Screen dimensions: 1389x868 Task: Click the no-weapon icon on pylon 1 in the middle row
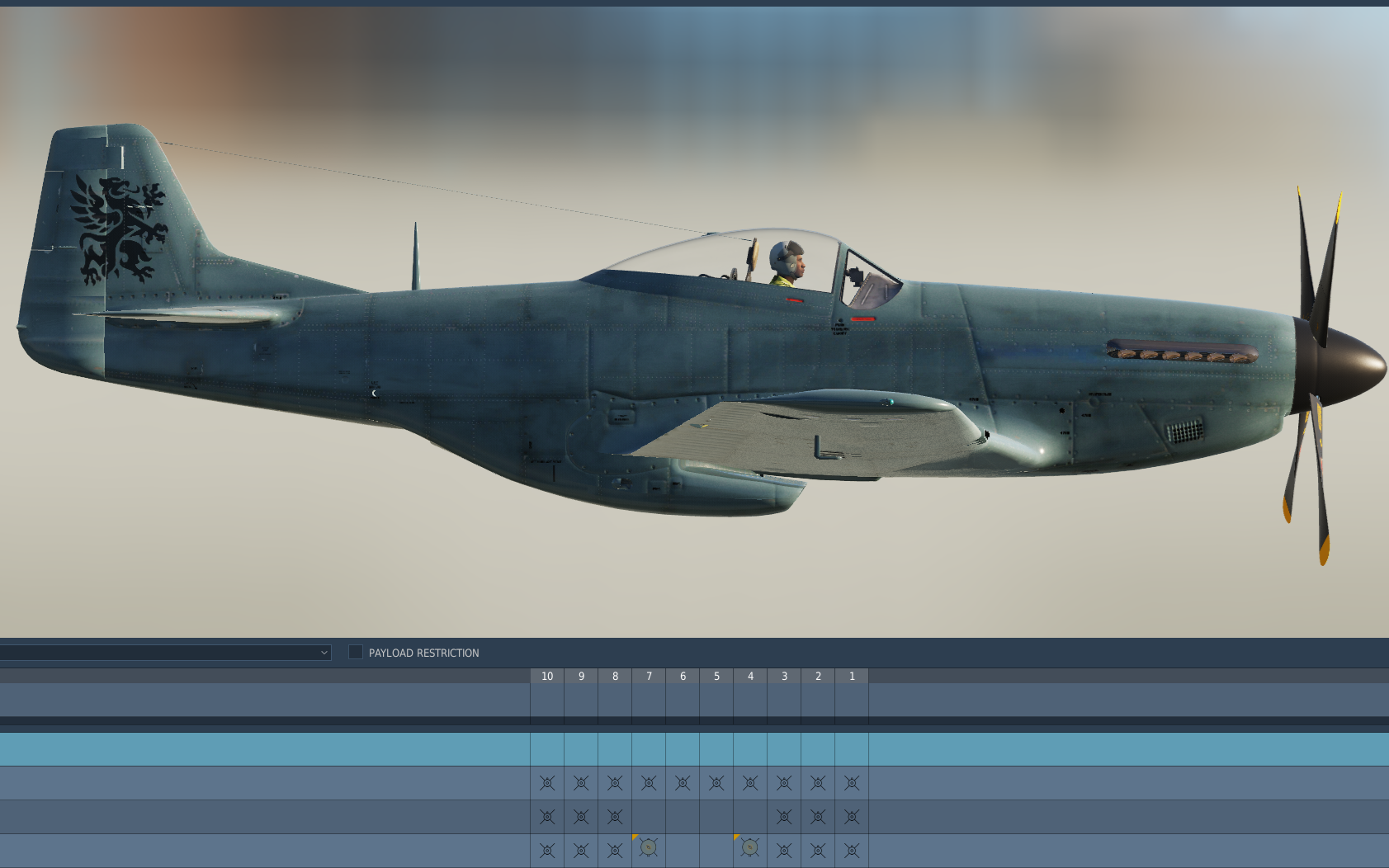[x=852, y=816]
